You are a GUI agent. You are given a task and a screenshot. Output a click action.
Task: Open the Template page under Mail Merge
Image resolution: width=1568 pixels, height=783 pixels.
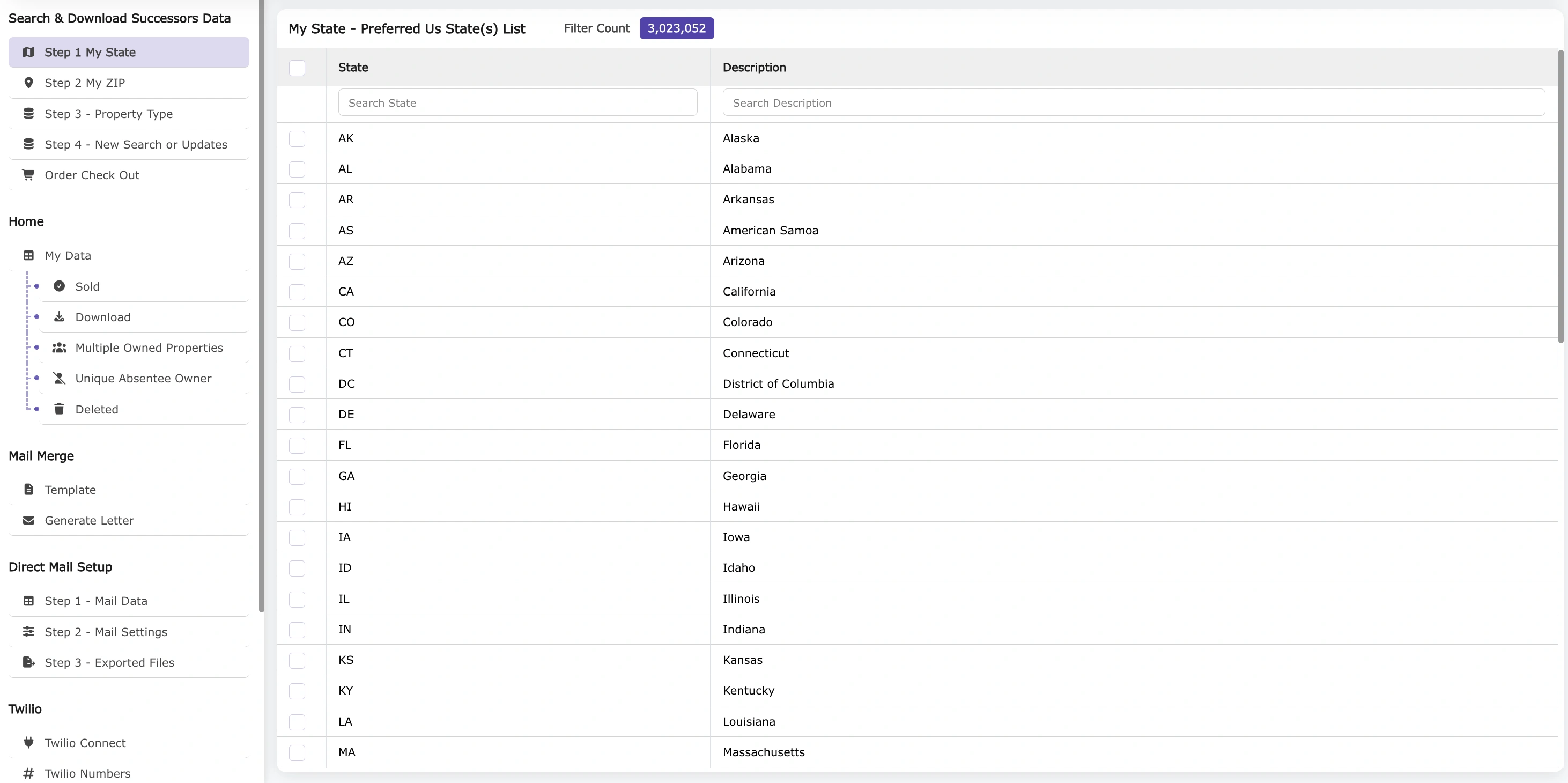coord(70,490)
